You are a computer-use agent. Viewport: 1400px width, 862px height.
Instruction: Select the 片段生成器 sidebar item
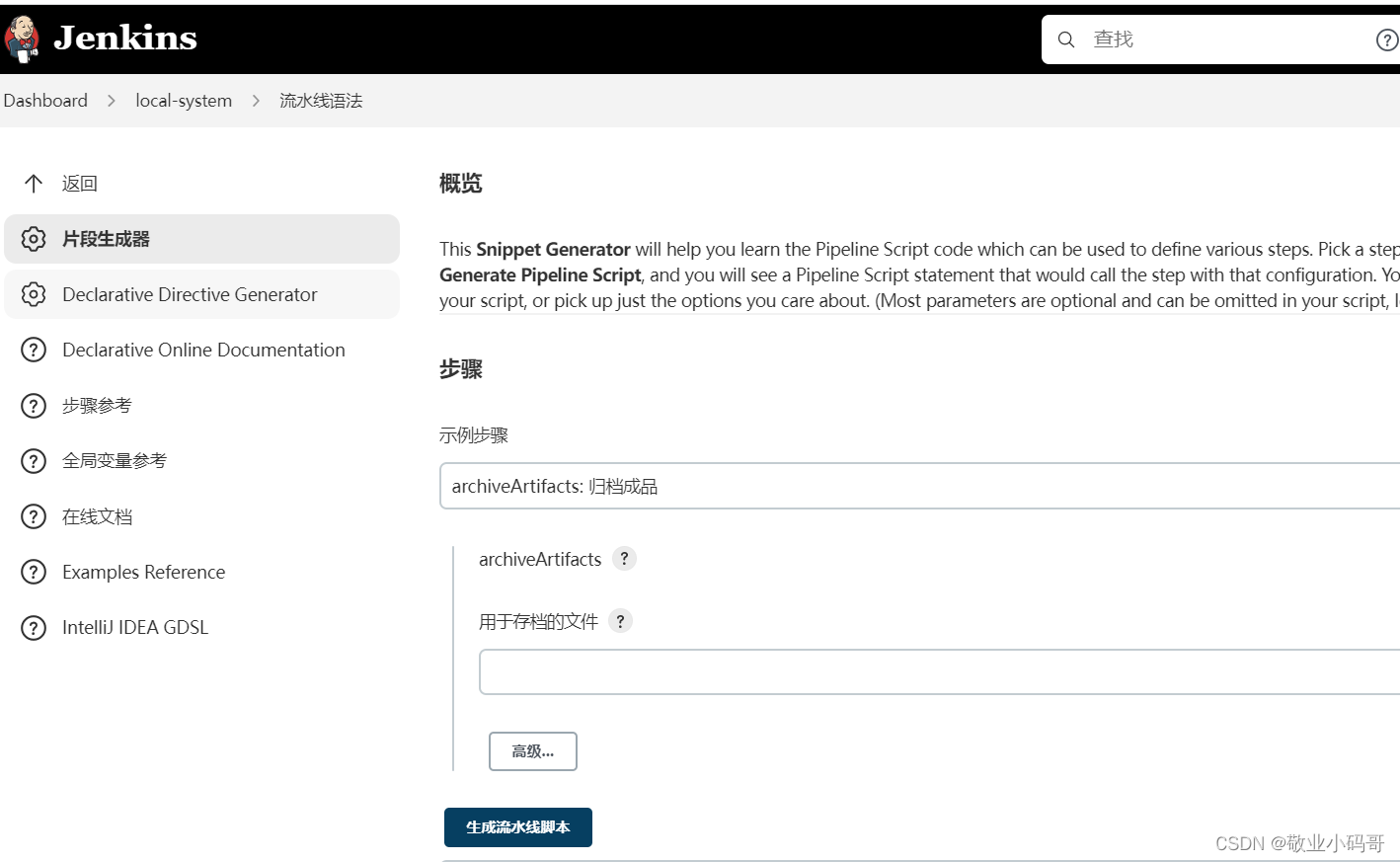point(202,239)
